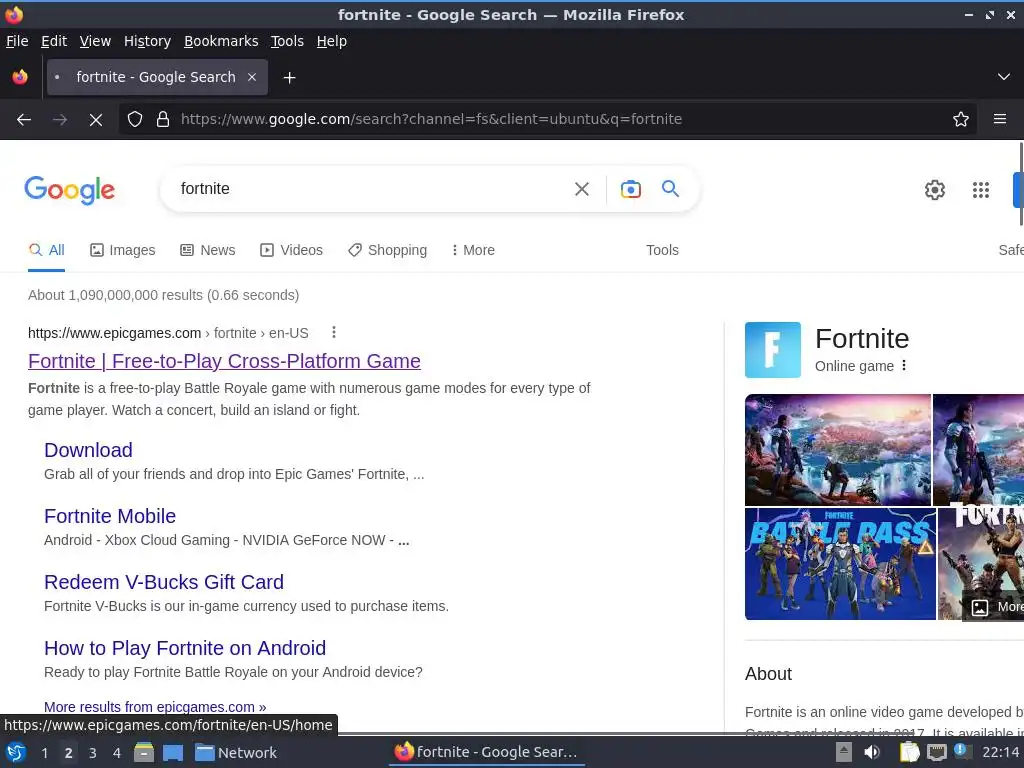Open the Redeem V-Bucks Gift Card link
Screen dimensions: 1024x768
tap(164, 582)
